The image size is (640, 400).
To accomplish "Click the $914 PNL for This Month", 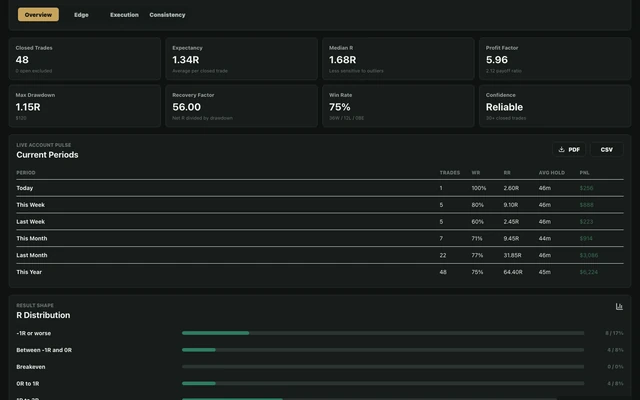I will pos(586,238).
